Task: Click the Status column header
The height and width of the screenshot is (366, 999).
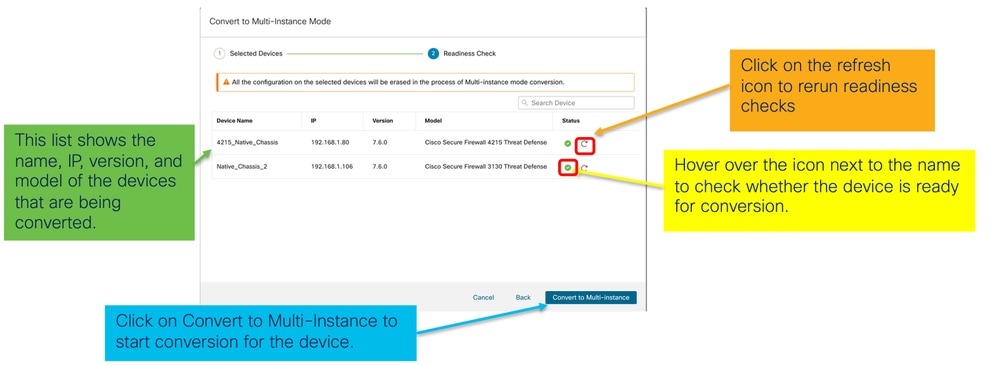Action: point(571,121)
